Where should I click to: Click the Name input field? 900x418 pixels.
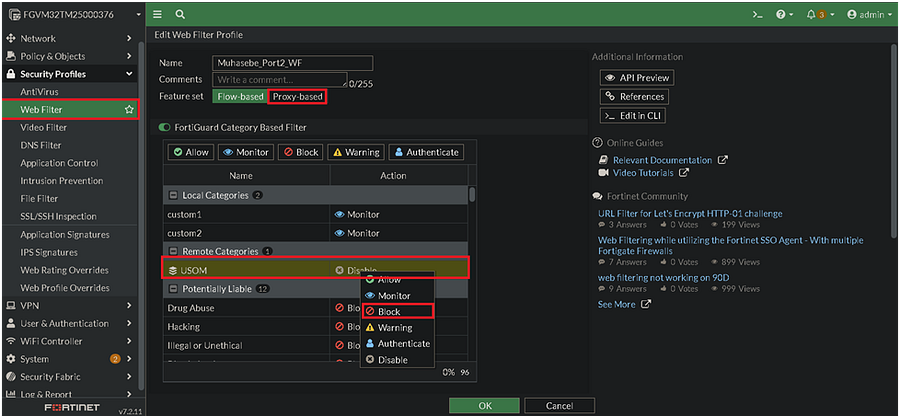[293, 63]
